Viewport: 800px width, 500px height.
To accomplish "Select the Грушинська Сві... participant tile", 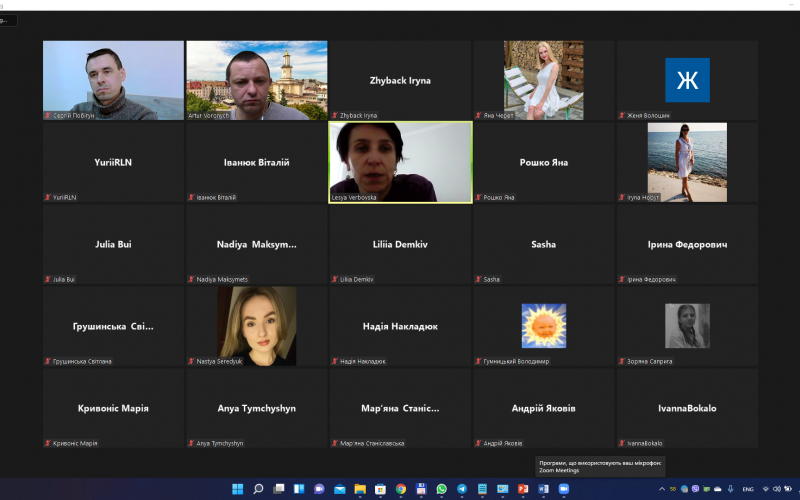I will coord(113,326).
